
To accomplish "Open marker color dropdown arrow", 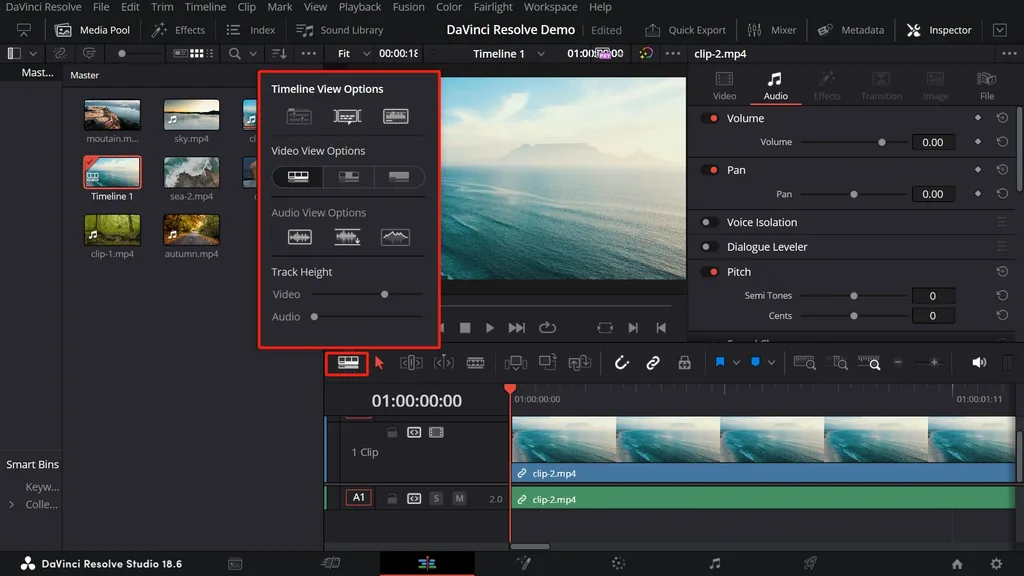I will (x=771, y=363).
